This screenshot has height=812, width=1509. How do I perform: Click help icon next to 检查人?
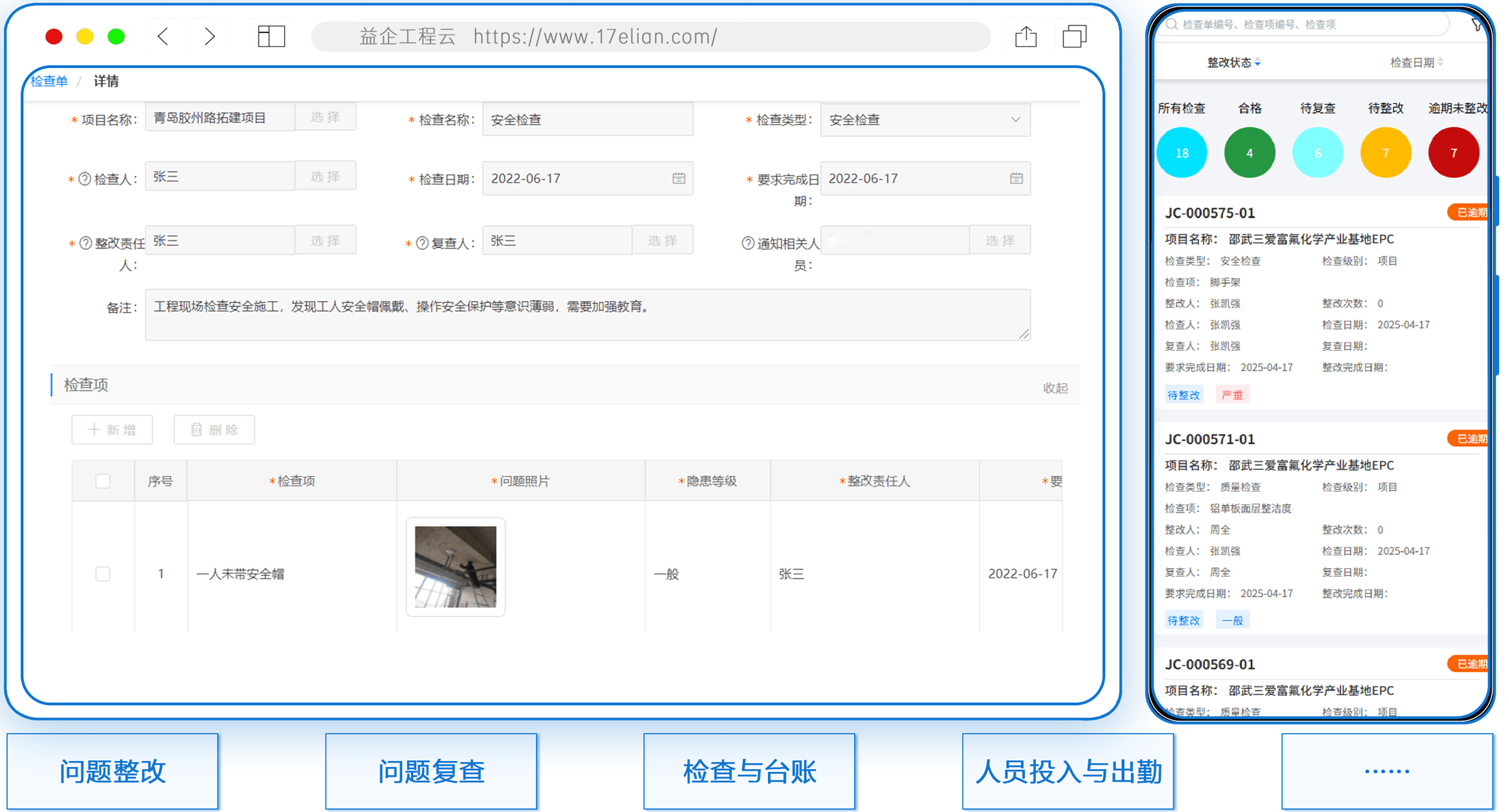[85, 179]
